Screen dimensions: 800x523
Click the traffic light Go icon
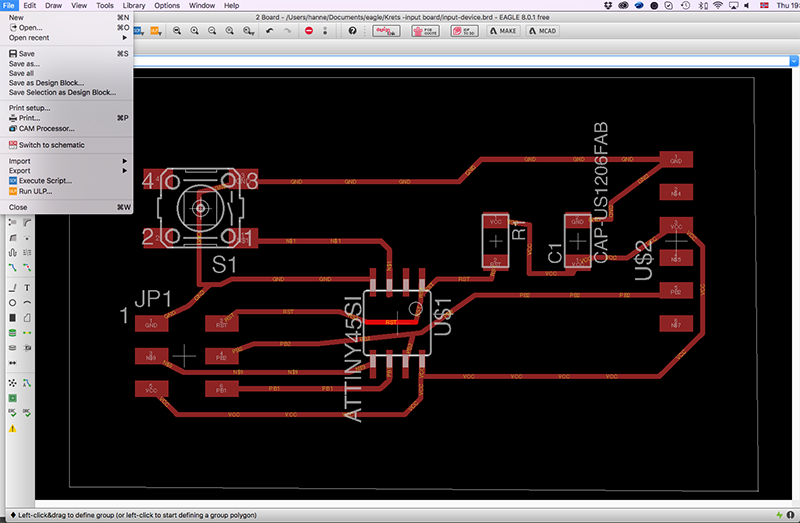click(325, 31)
